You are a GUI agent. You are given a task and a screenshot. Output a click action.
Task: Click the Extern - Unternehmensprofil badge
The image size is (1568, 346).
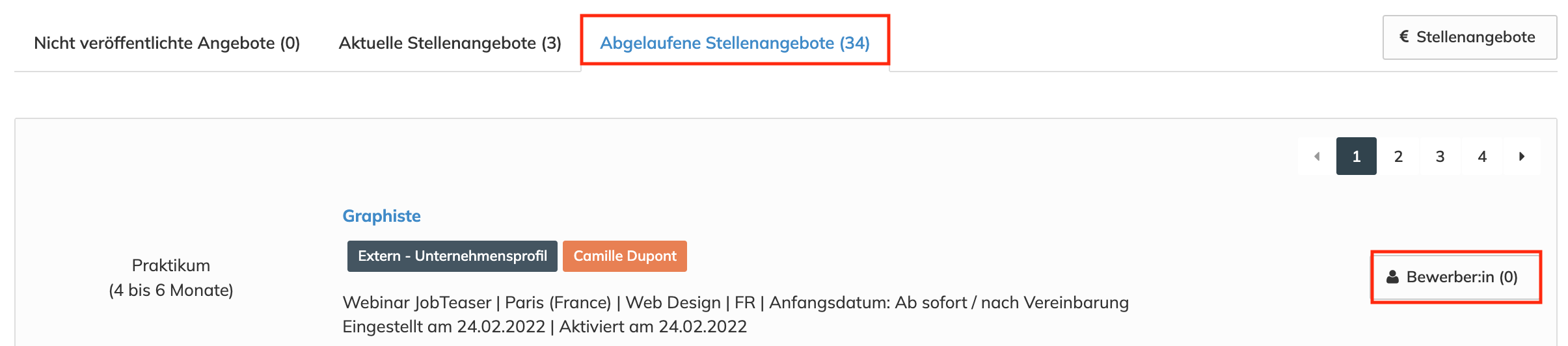coord(452,256)
